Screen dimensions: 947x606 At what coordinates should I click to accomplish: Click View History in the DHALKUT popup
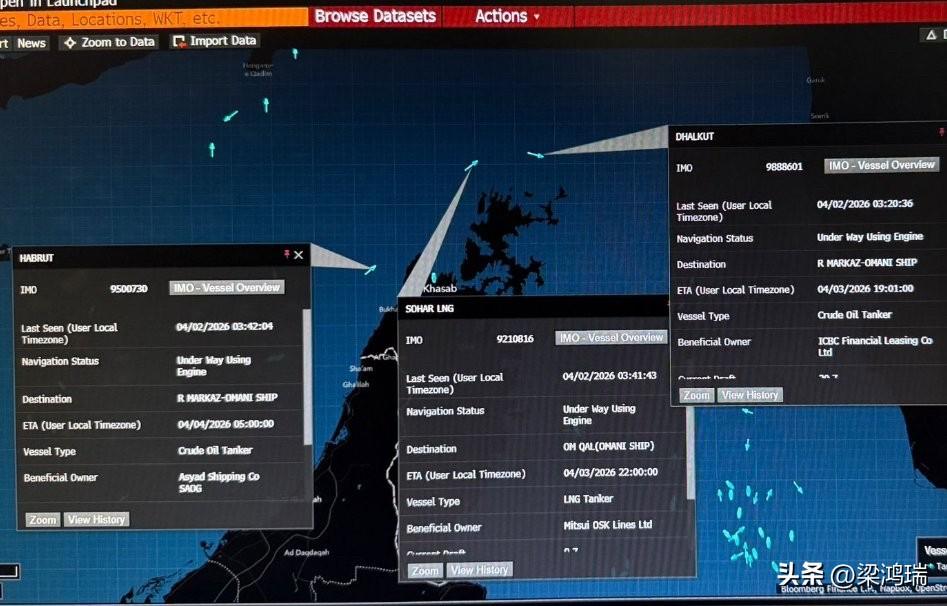tap(750, 395)
